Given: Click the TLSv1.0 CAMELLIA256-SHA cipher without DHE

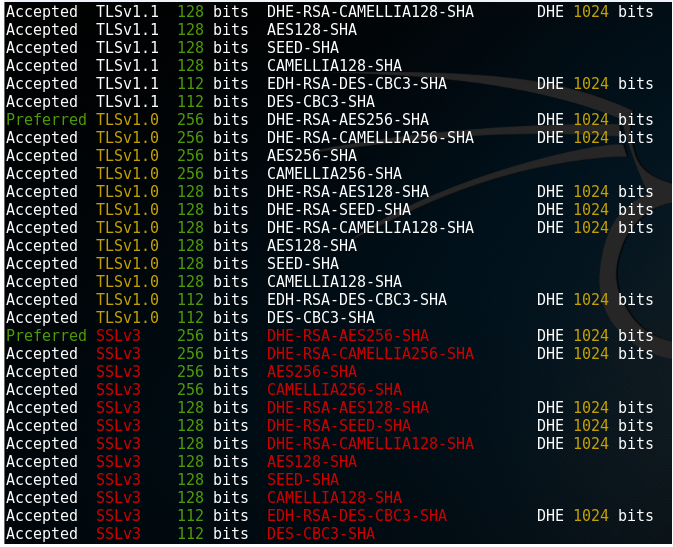Looking at the screenshot, I should click(x=334, y=174).
